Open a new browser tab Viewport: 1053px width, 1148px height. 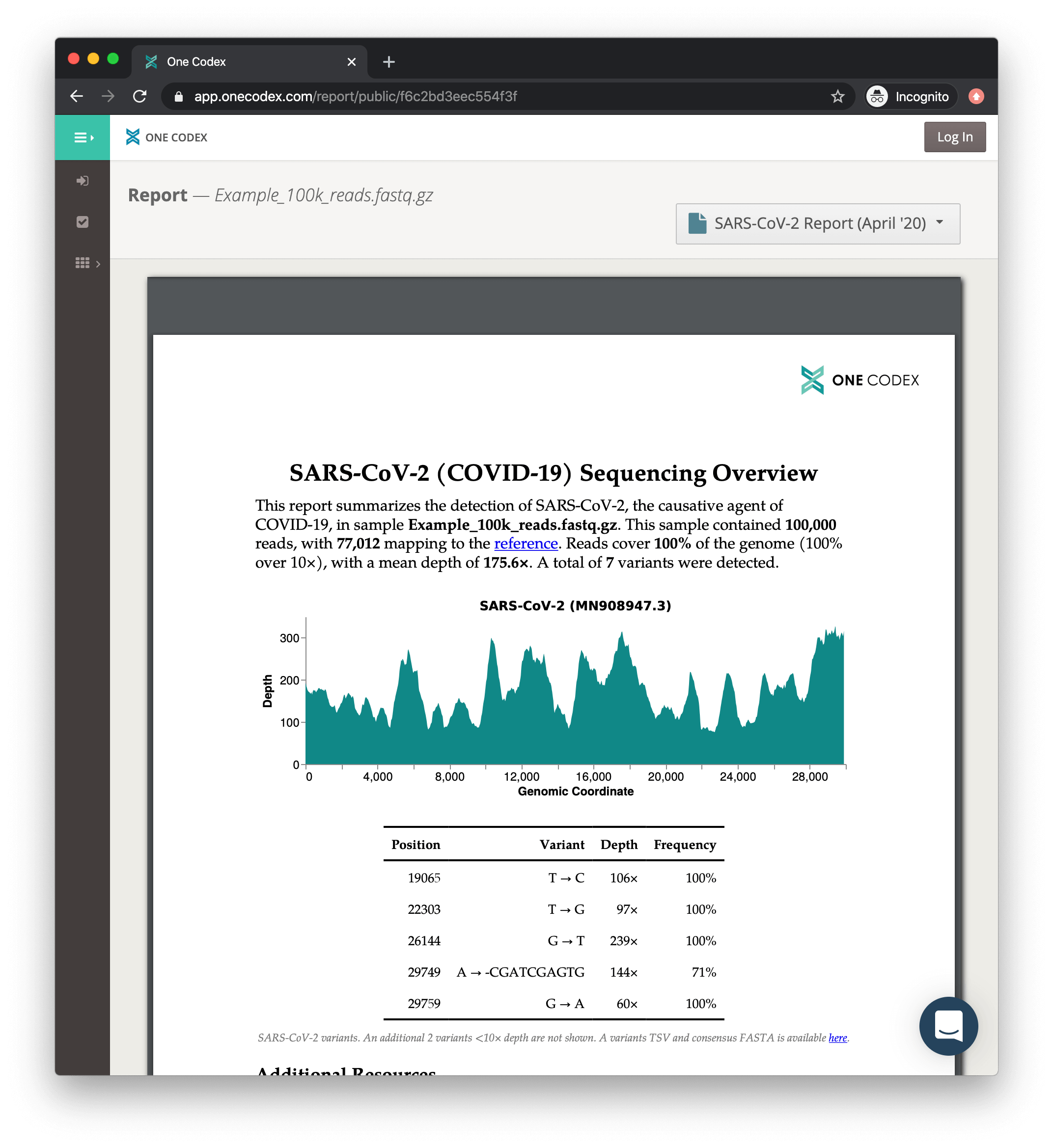[x=388, y=61]
